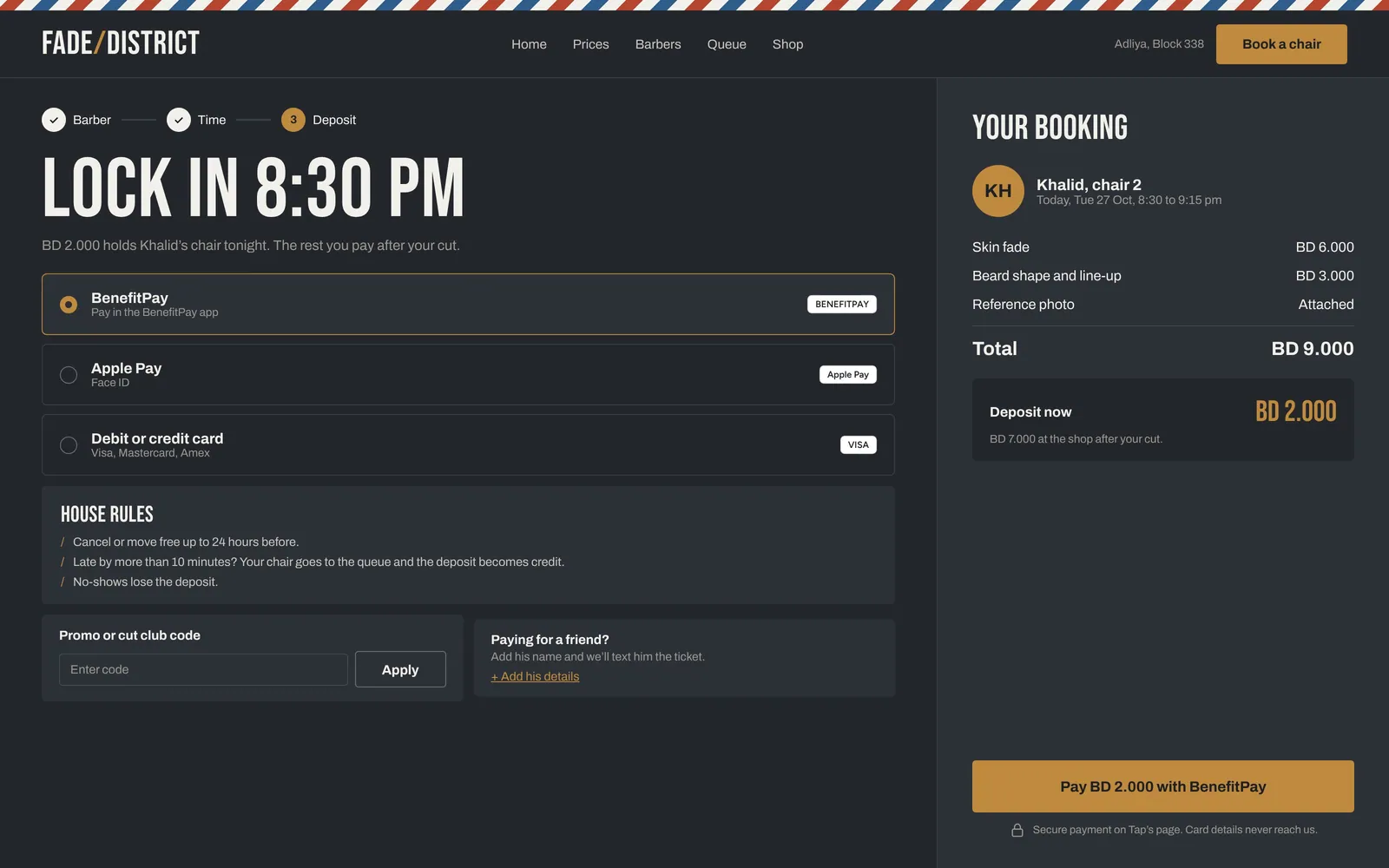Click the Barber step checkmark icon
The image size is (1389, 868).
pyautogui.click(x=54, y=120)
